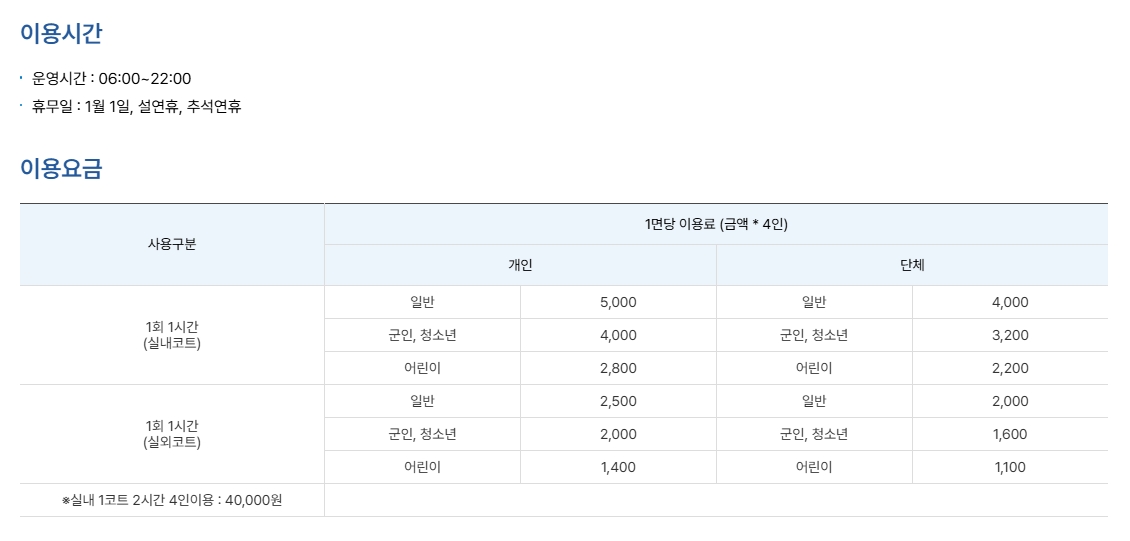Image resolution: width=1130 pixels, height=541 pixels.
Task: Click the 이용요금 section heading
Action: coord(61,168)
